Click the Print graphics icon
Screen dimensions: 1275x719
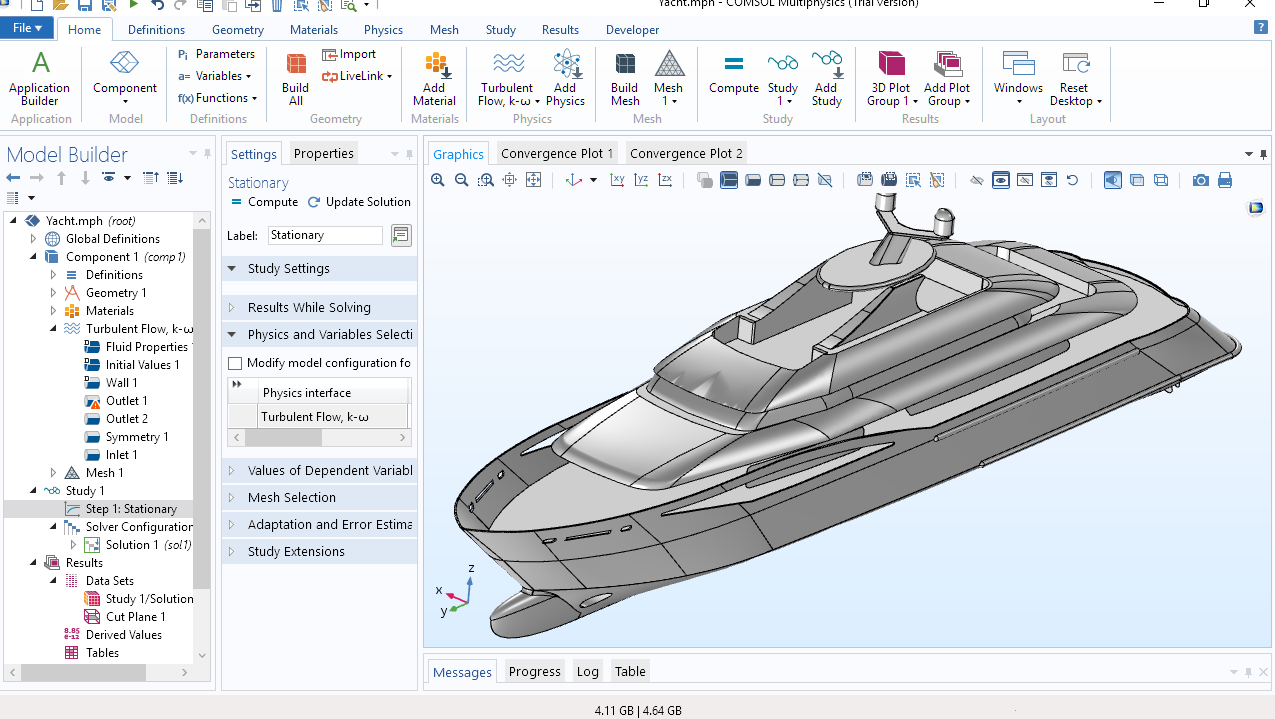coord(1225,180)
